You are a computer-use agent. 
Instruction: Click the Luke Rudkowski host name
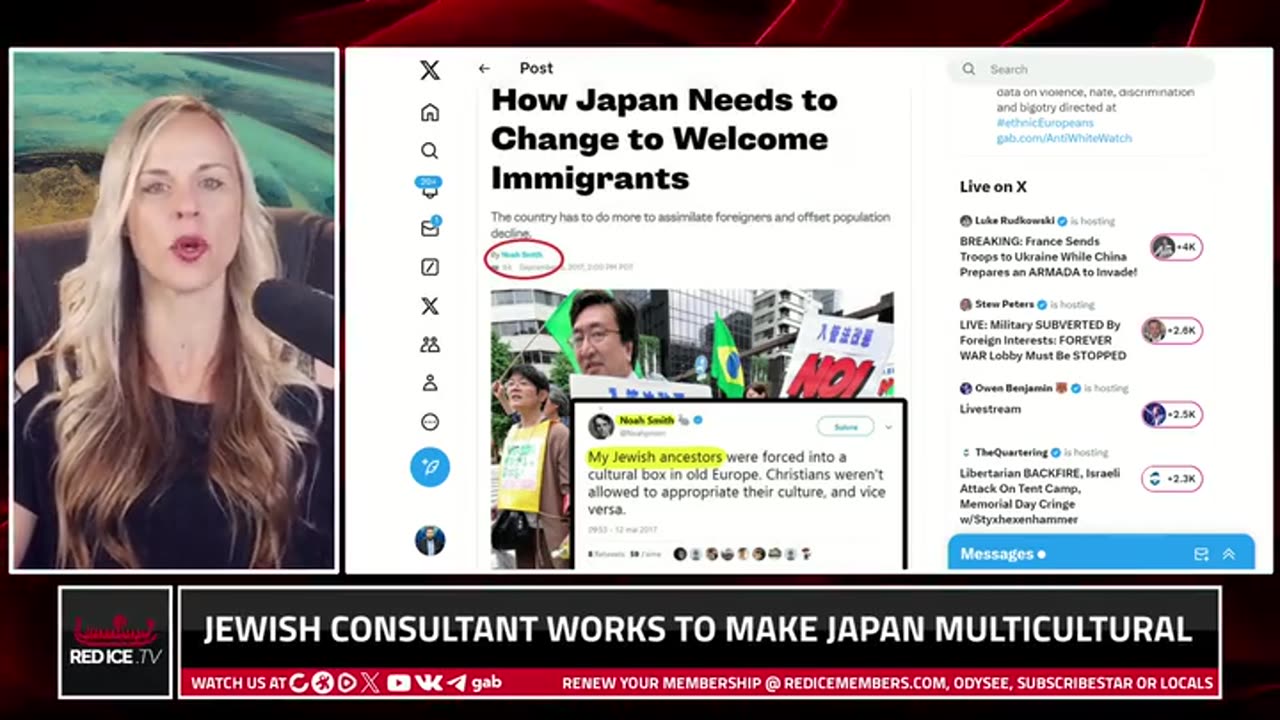[x=1015, y=221]
